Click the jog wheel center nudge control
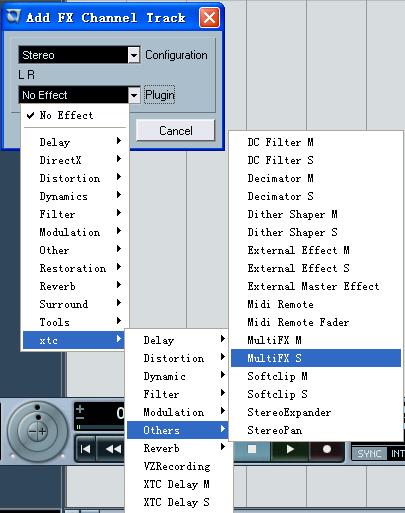 coord(37,431)
